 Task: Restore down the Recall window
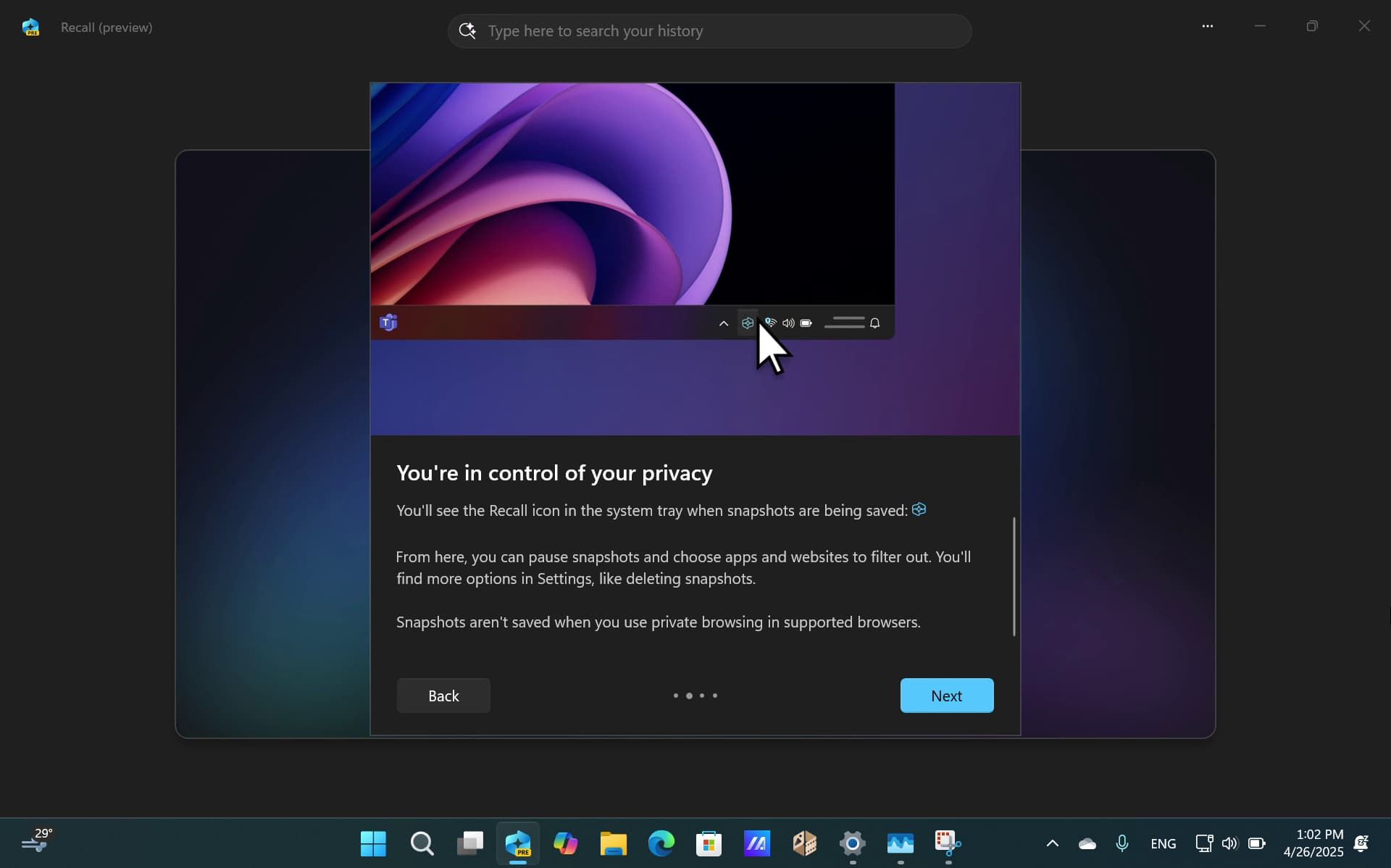[1312, 26]
